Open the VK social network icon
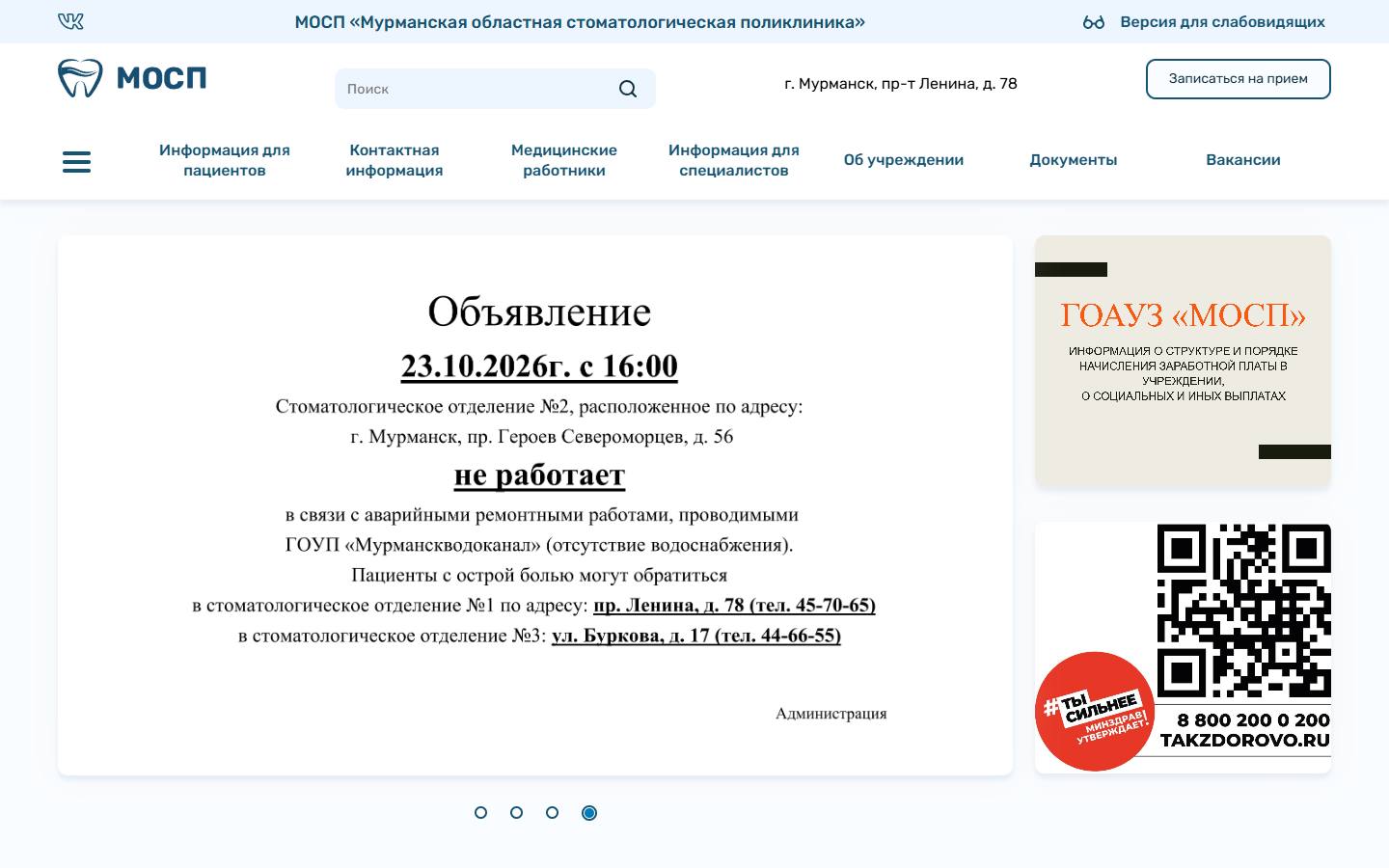Viewport: 1389px width, 868px height. point(70,21)
